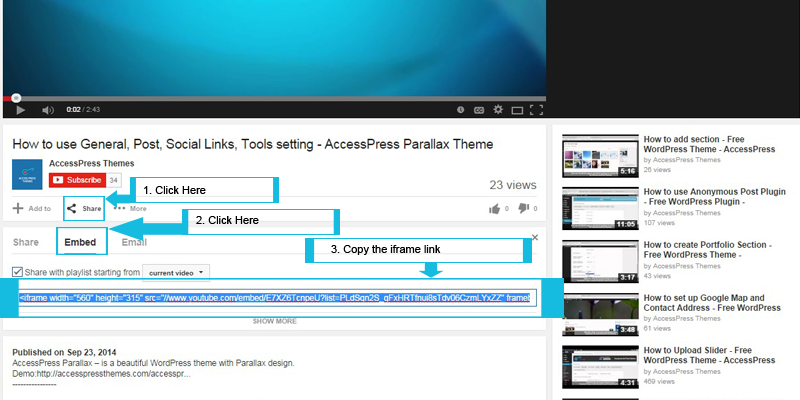Expand embed options with SHOW MORE
Screen dimensions: 800x400
point(274,321)
